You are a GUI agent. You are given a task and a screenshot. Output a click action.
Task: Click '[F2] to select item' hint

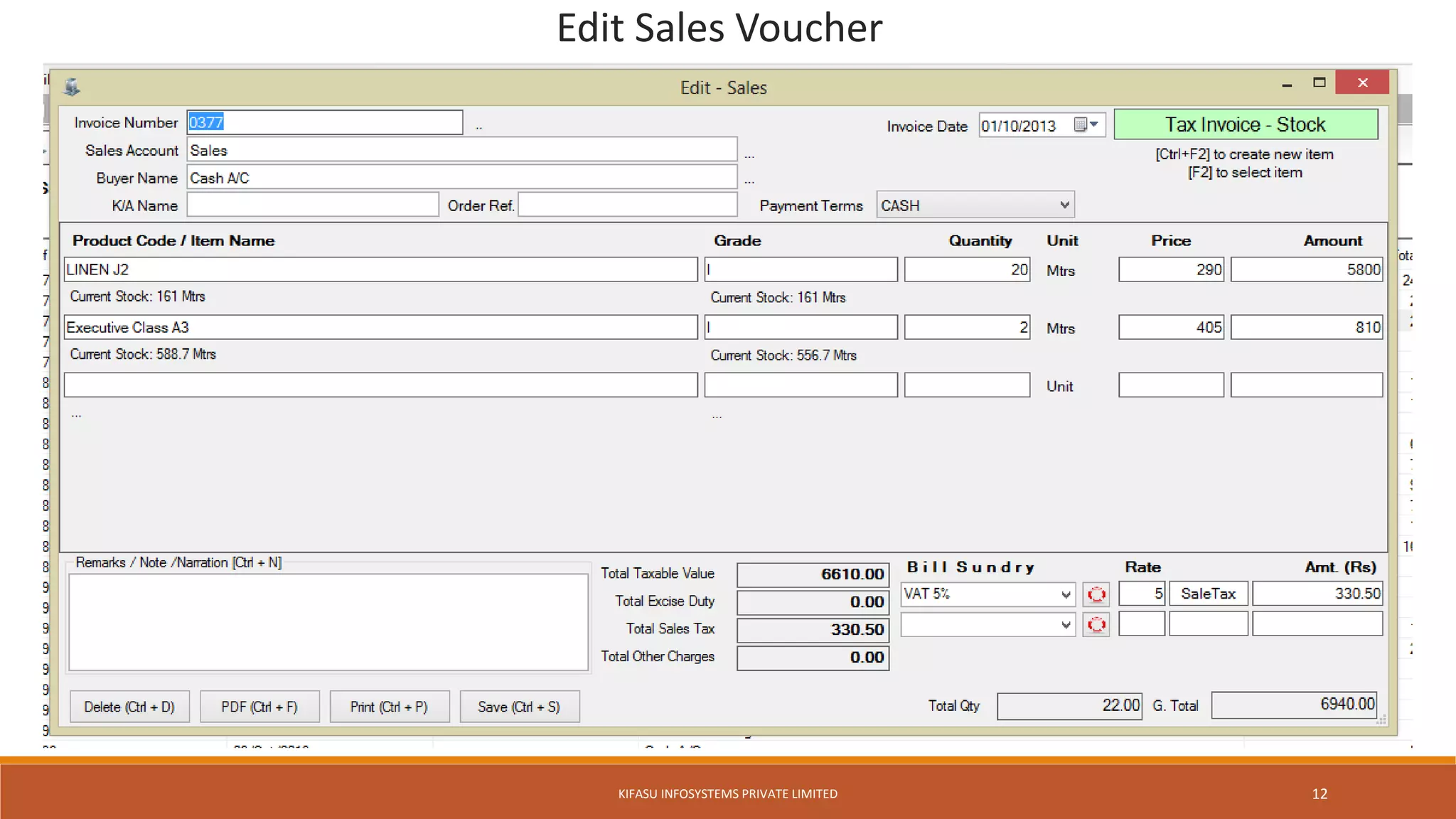1245,173
